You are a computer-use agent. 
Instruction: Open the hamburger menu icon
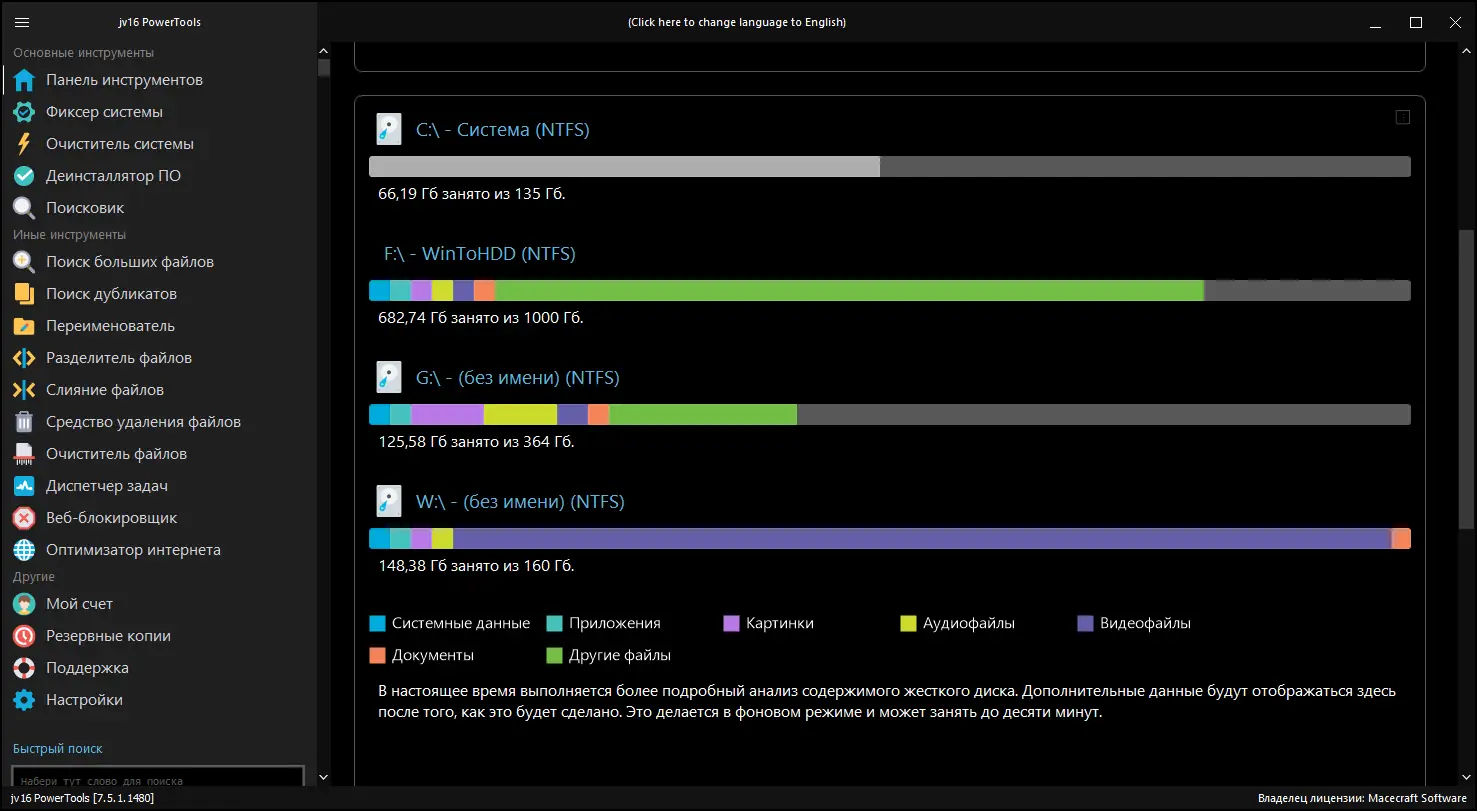[22, 22]
